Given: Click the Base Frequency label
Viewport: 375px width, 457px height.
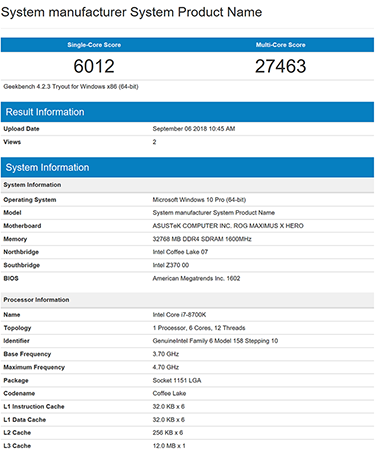Looking at the screenshot, I should click(x=27, y=354).
